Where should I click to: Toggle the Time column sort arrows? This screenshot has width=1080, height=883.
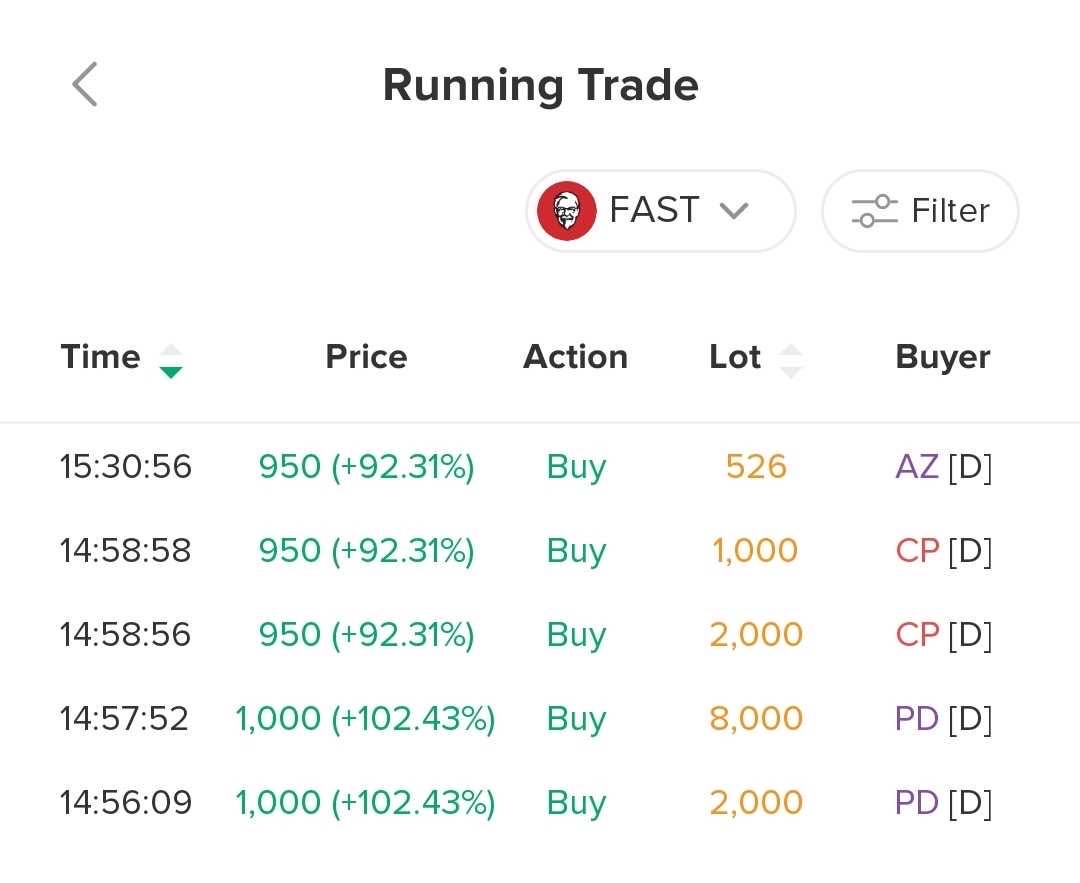click(x=171, y=360)
